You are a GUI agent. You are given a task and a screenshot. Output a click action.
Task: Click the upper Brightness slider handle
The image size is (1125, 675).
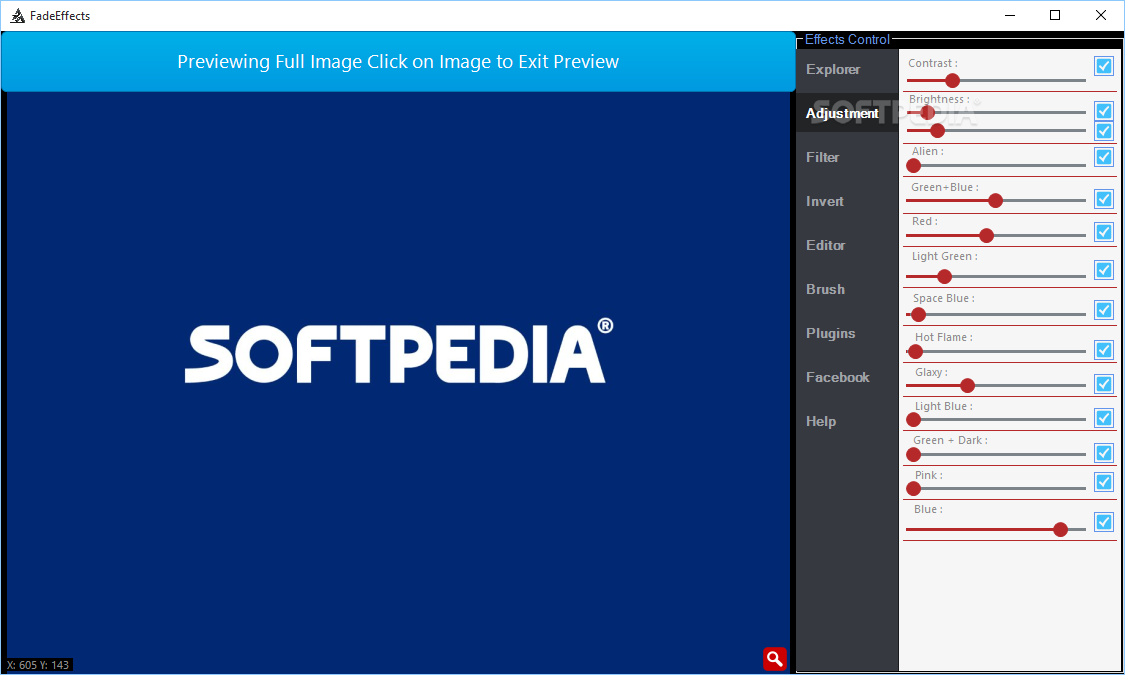point(927,113)
